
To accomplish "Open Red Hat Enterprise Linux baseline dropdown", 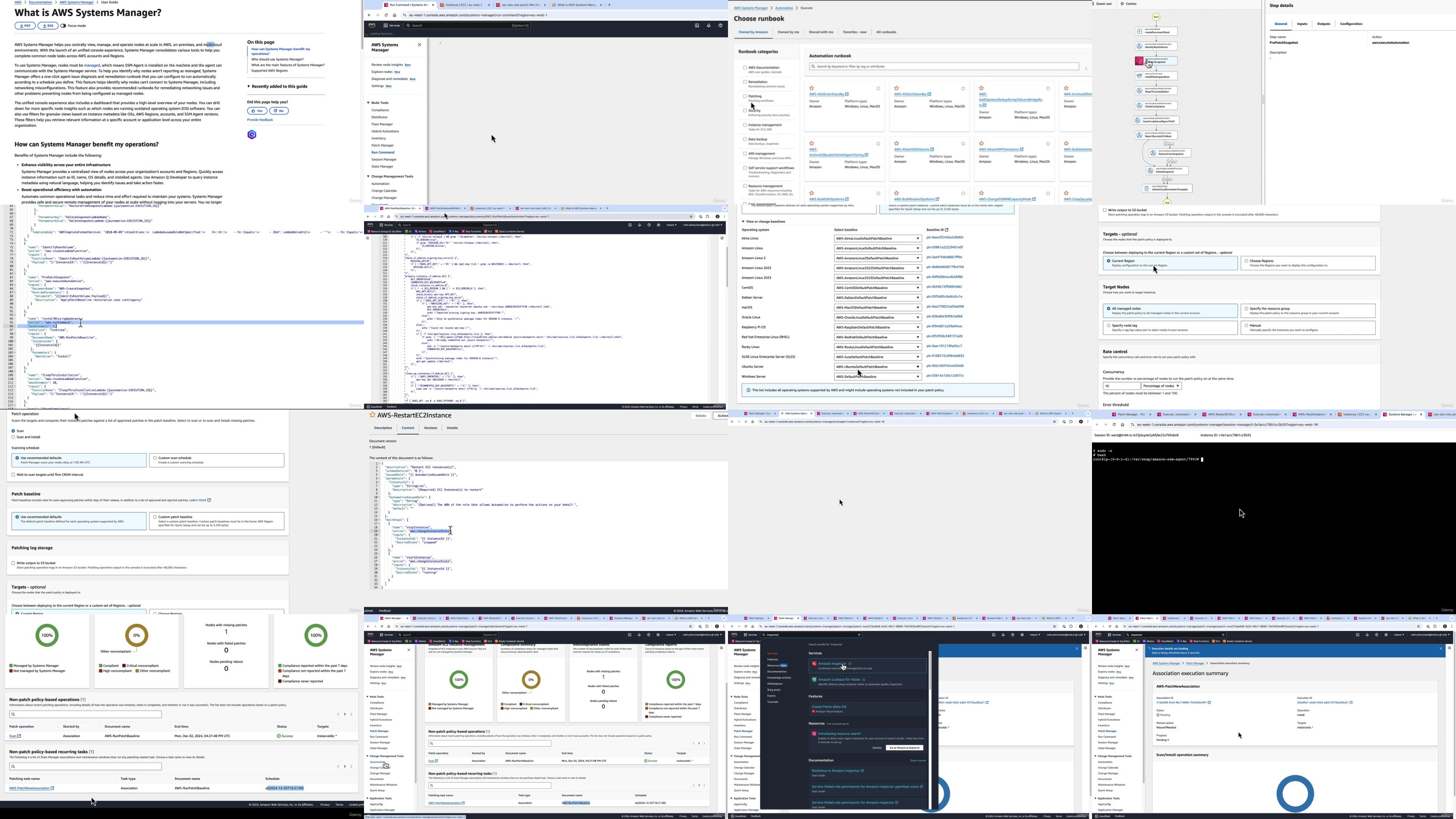I will tap(878, 338).
